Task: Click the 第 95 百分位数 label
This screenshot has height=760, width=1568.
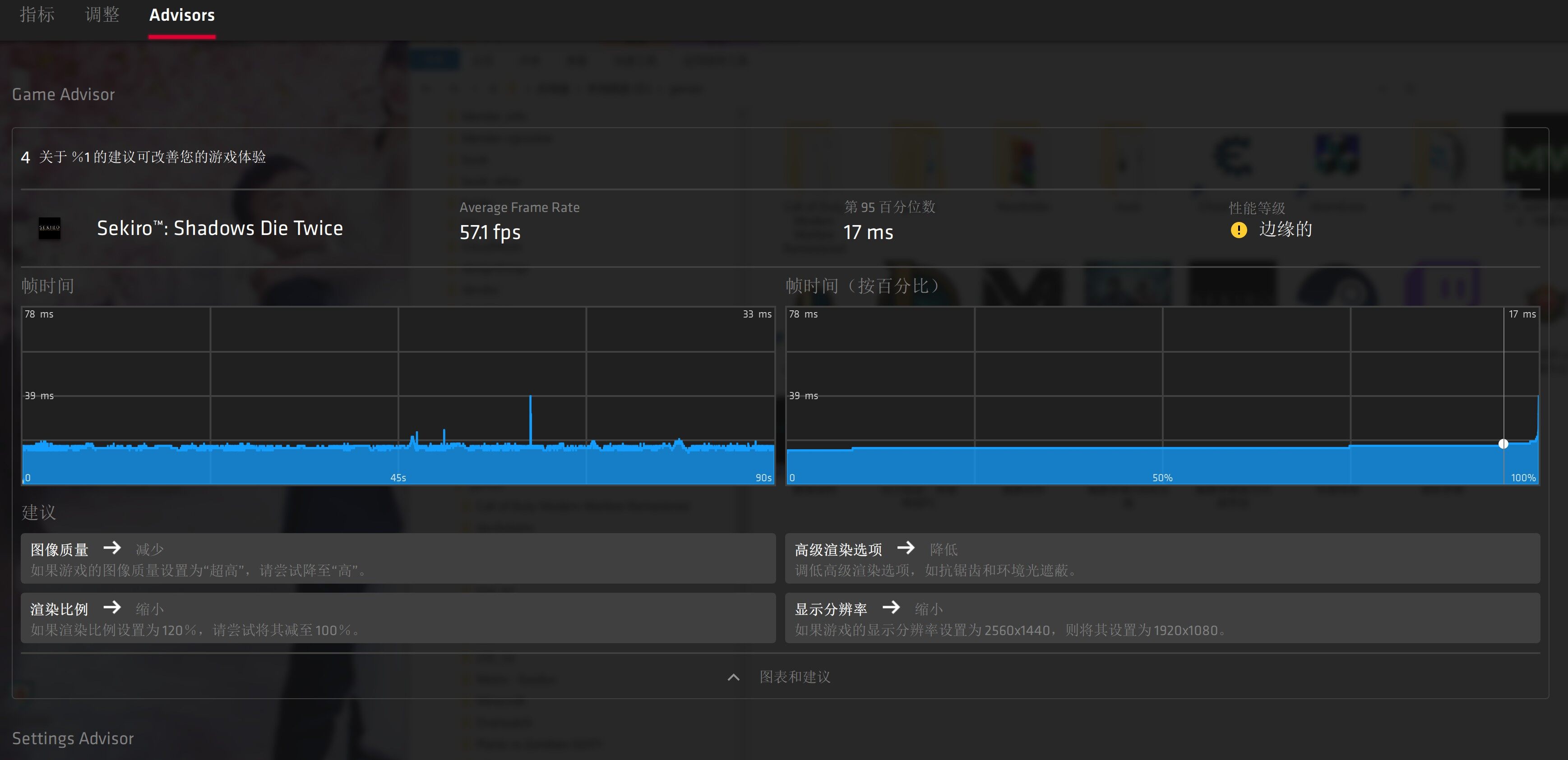Action: coord(889,207)
